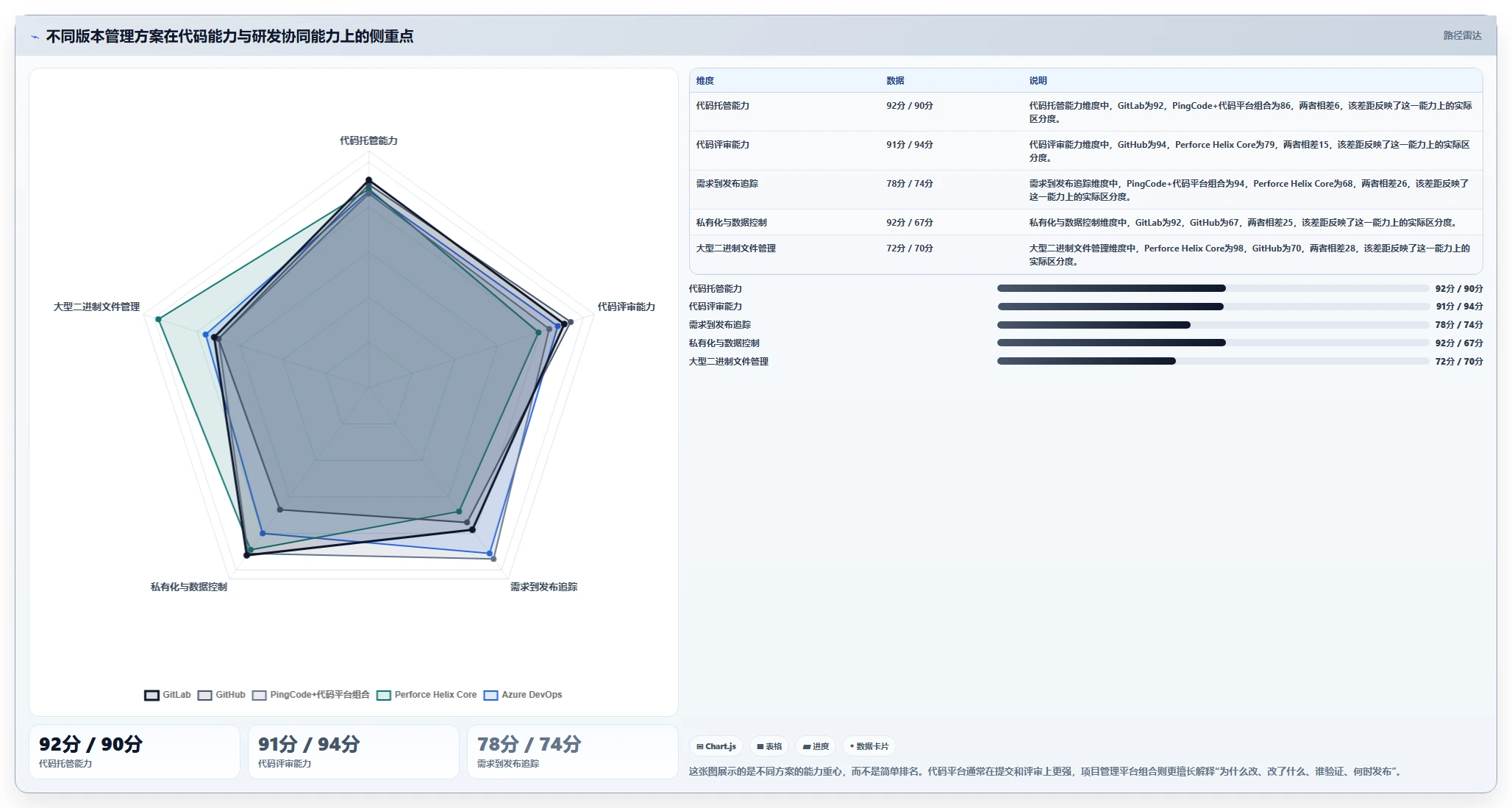Click the 代码托管能力 radar axis label
Viewport: 1512px width, 808px height.
(368, 140)
